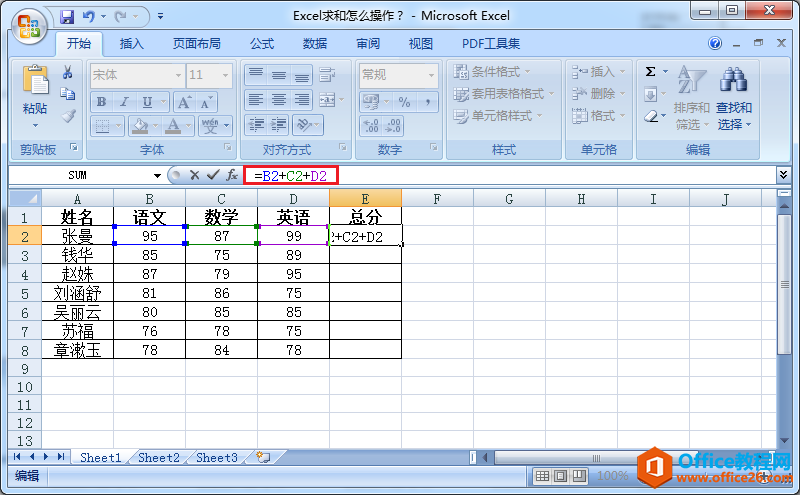The width and height of the screenshot is (800, 495).
Task: Select all cells corner button
Action: point(25,198)
